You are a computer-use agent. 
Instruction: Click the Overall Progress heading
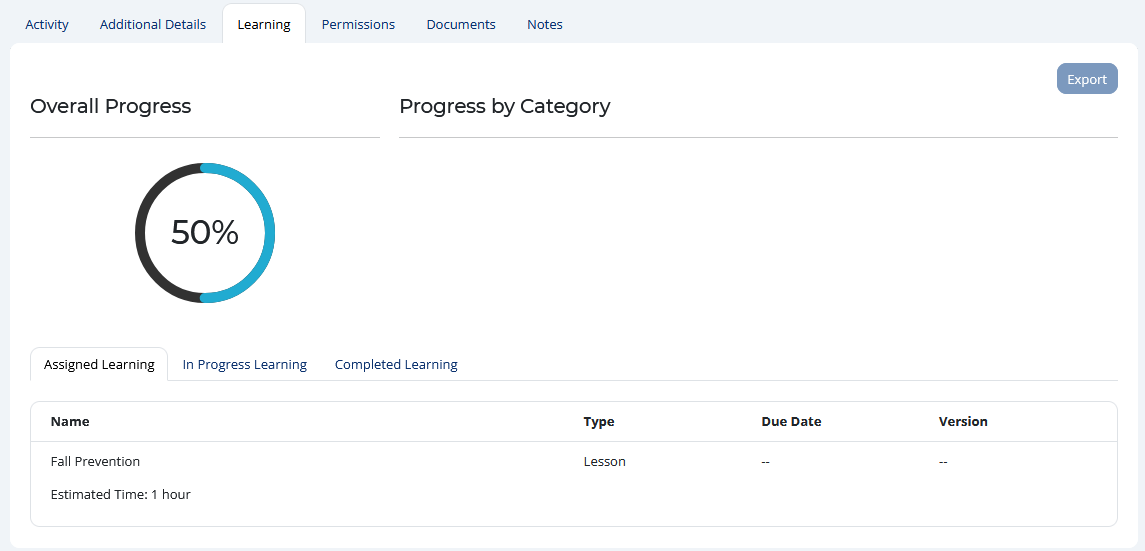tap(110, 107)
